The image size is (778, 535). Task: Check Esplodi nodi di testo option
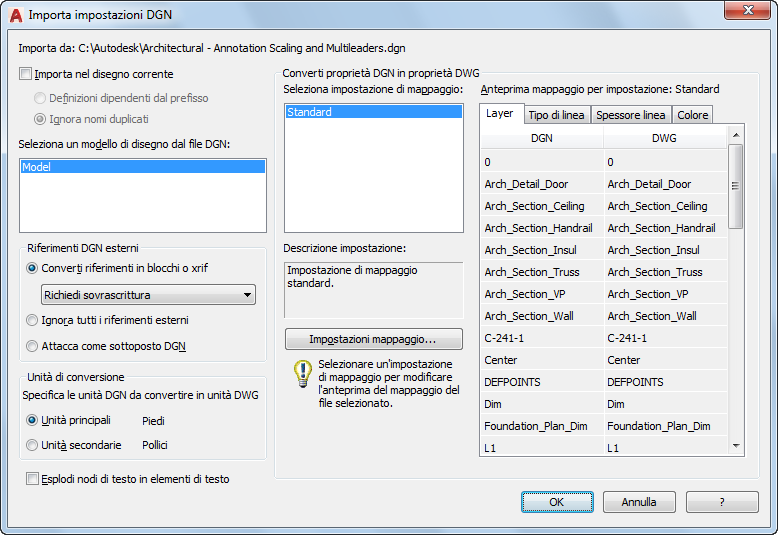[33, 479]
